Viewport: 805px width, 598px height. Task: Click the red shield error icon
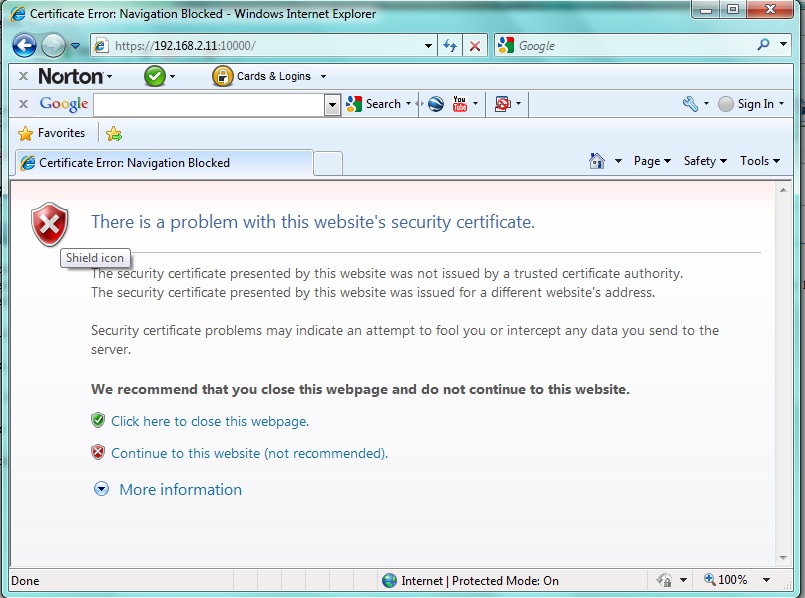(x=49, y=224)
